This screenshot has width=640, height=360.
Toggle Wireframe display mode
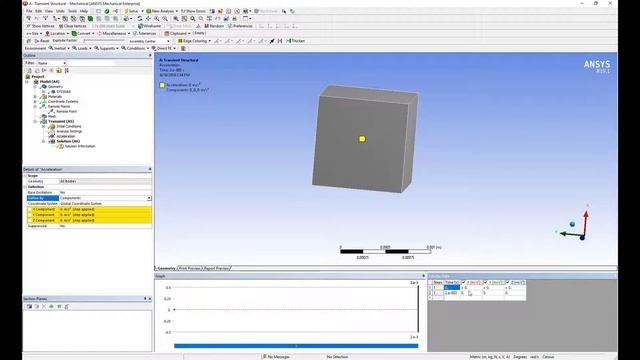[x=150, y=26]
